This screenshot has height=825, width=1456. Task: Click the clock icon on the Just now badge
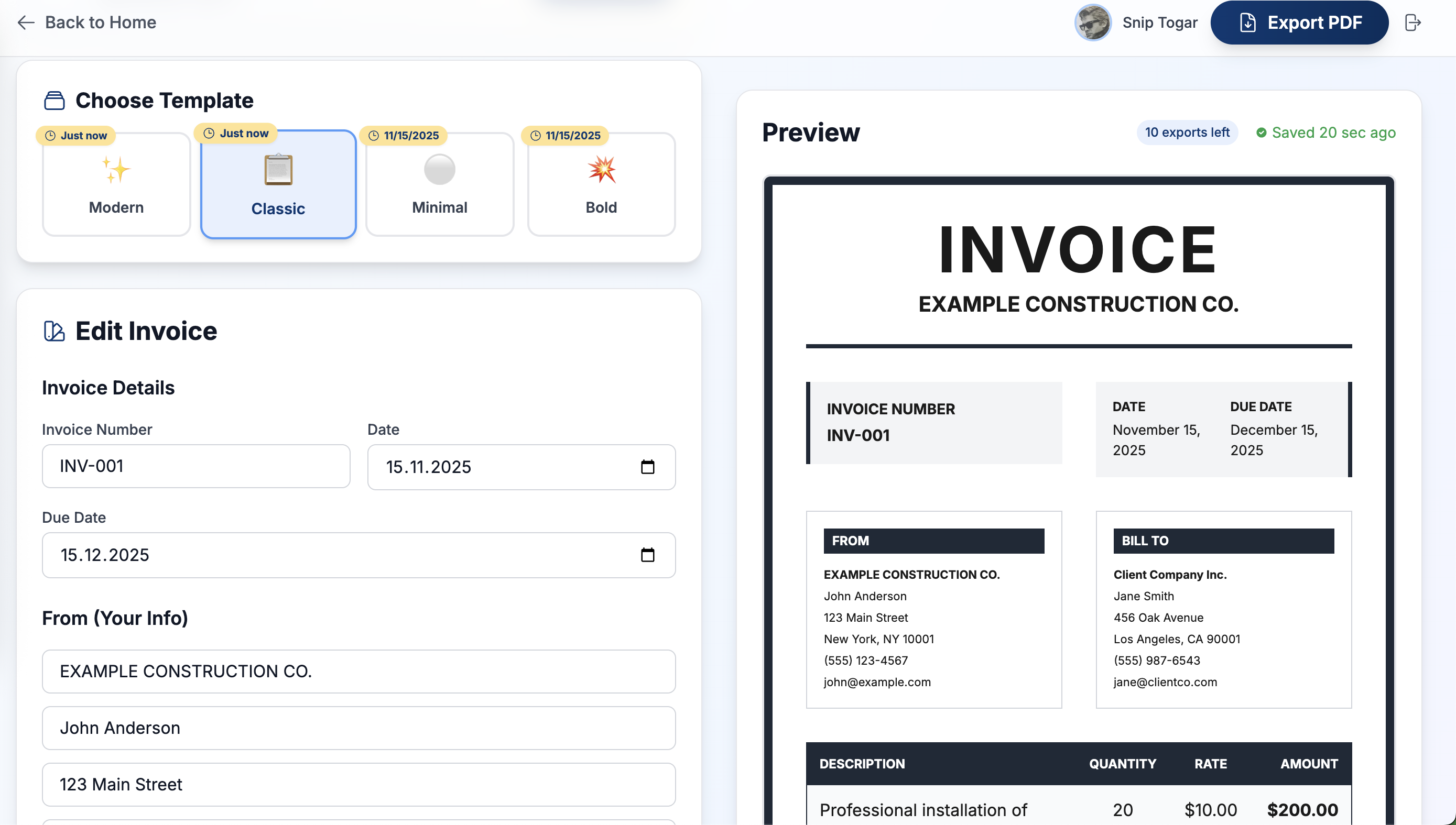tap(50, 136)
